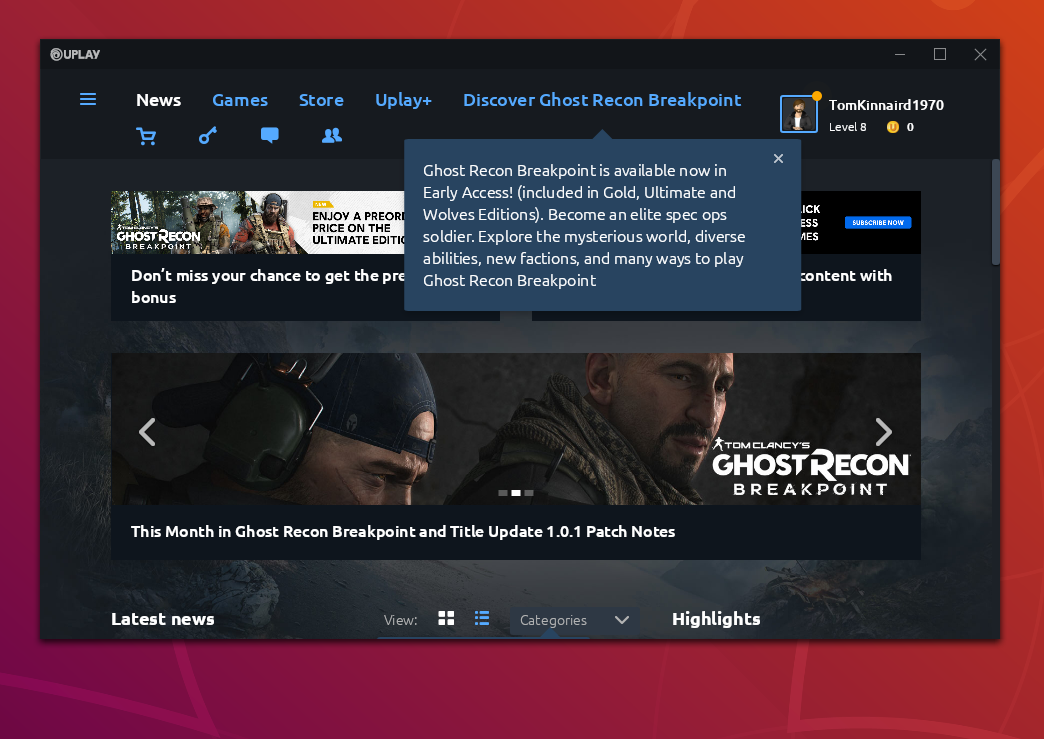Open TomKinnaird1970 profile name

[x=886, y=105]
